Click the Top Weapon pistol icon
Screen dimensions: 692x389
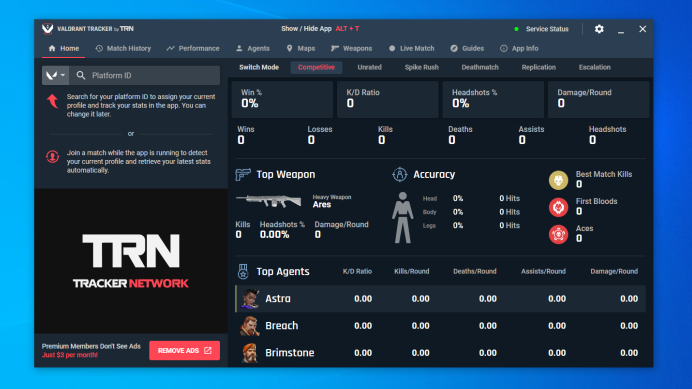pyautogui.click(x=243, y=174)
